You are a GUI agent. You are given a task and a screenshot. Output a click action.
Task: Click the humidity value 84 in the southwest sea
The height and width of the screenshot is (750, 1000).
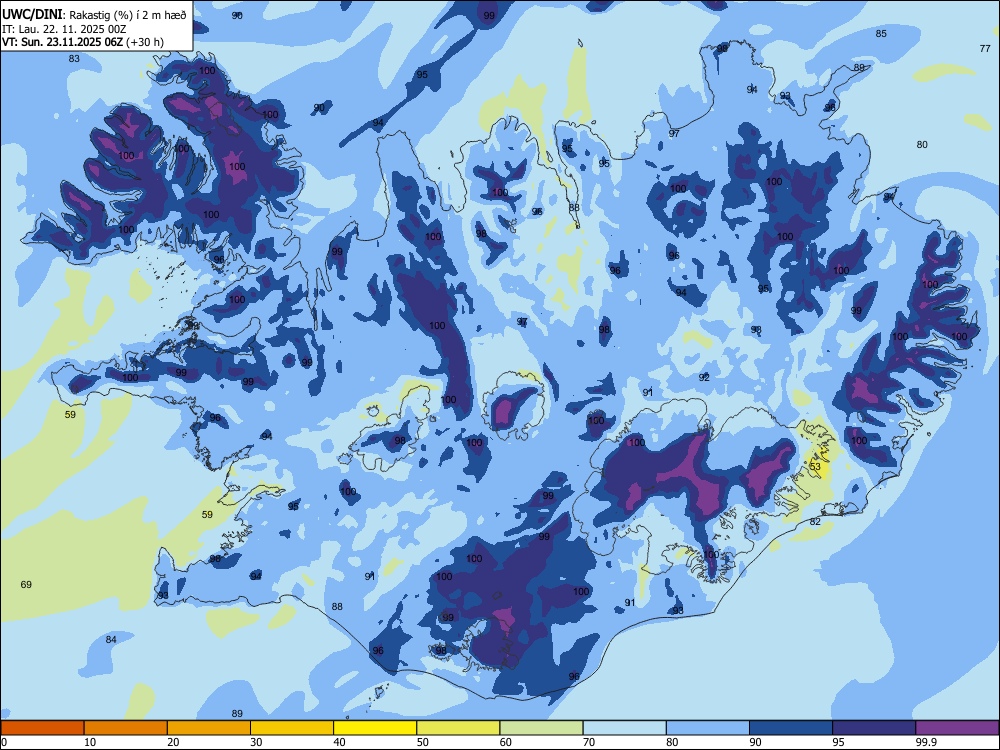[x=111, y=640]
